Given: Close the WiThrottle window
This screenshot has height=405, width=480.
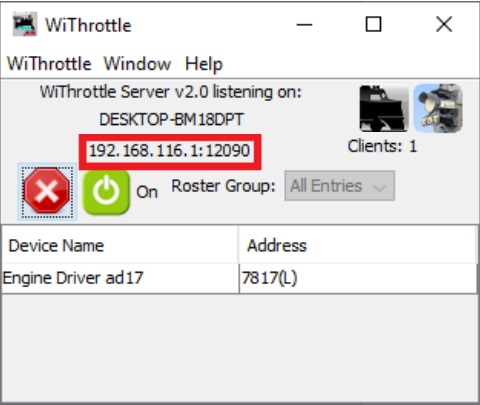Looking at the screenshot, I should pos(444,25).
